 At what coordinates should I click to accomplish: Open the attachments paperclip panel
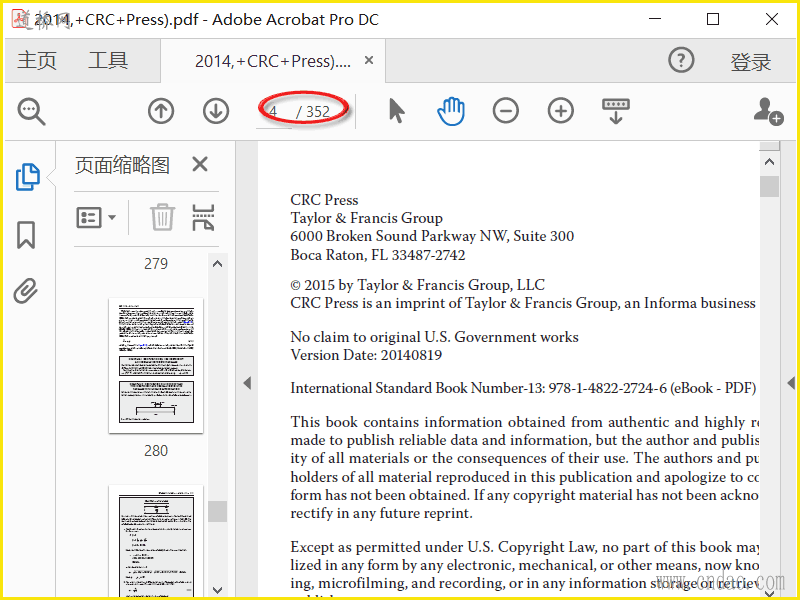click(x=26, y=291)
